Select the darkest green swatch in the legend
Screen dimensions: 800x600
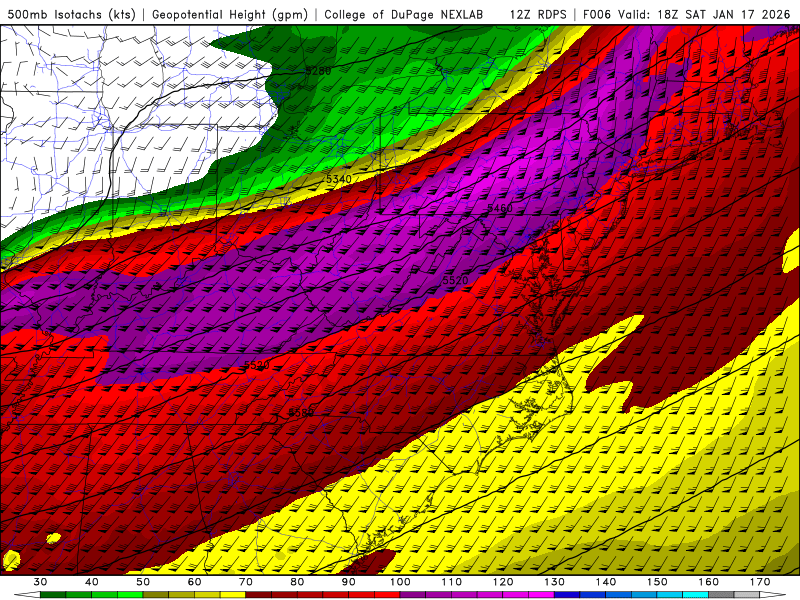[x=53, y=595]
